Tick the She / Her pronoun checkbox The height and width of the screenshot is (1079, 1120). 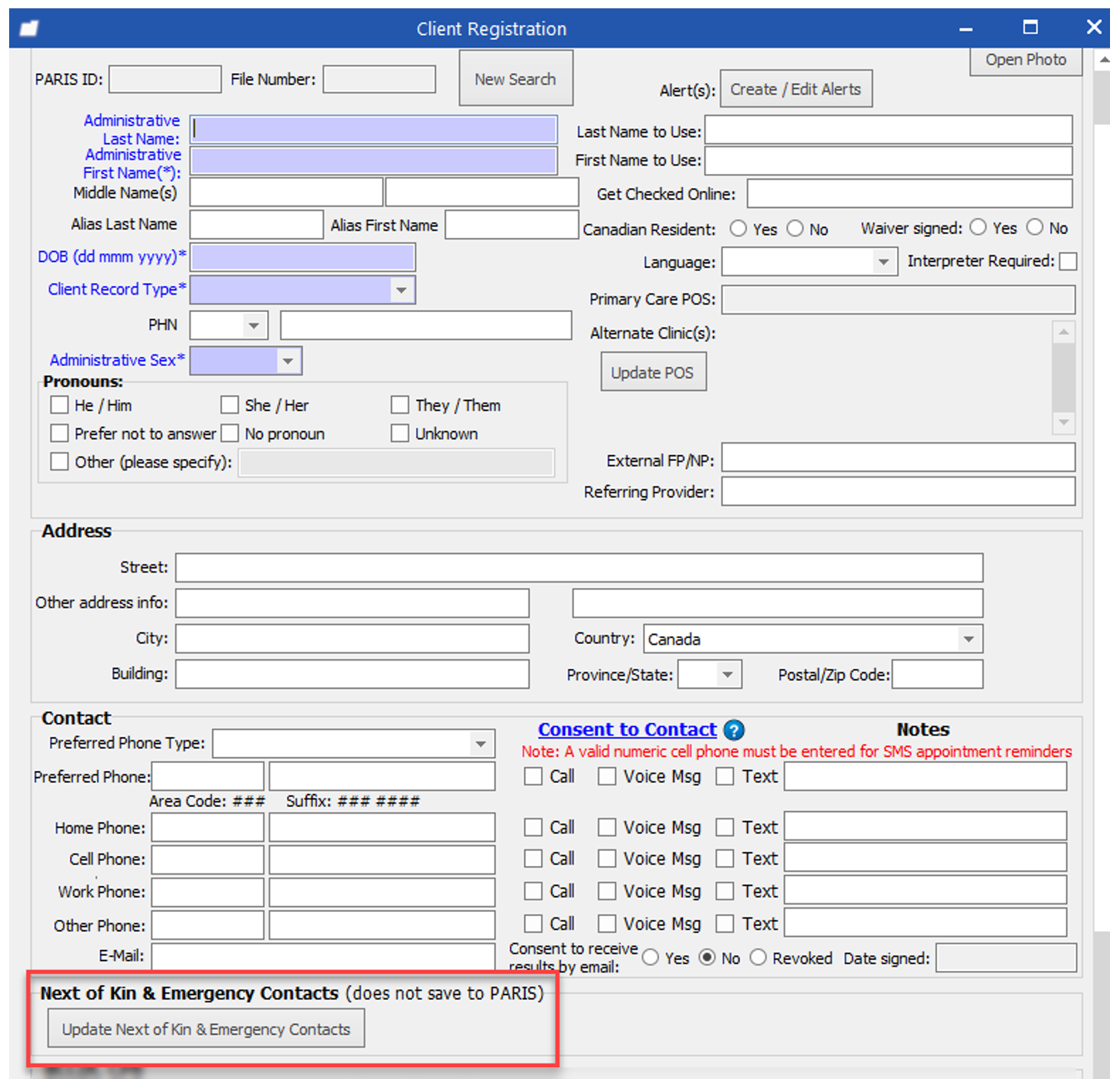[x=230, y=405]
